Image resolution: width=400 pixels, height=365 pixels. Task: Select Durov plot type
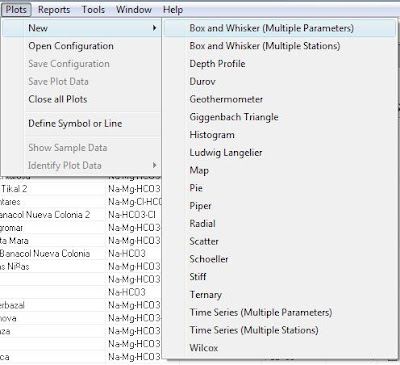pos(202,81)
